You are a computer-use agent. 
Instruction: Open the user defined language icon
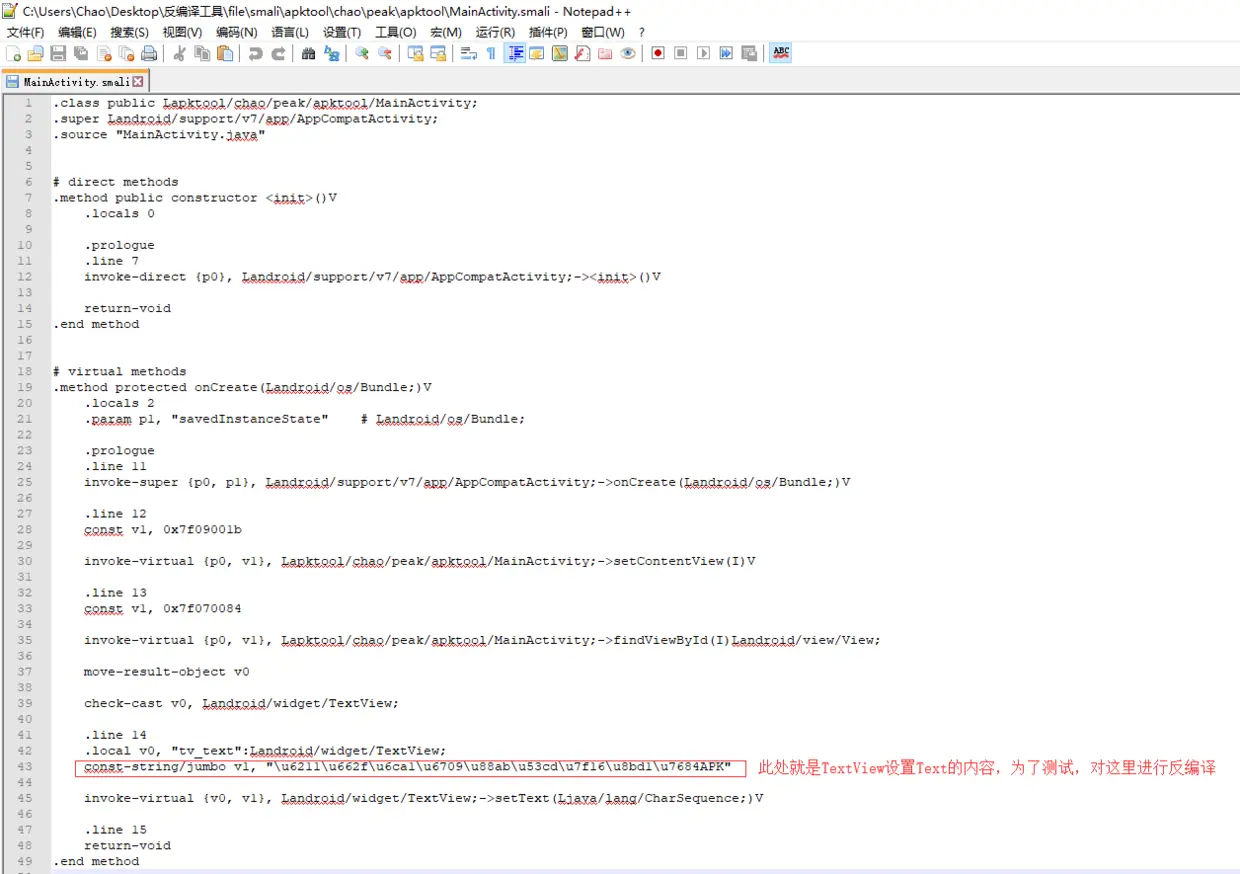tap(537, 53)
